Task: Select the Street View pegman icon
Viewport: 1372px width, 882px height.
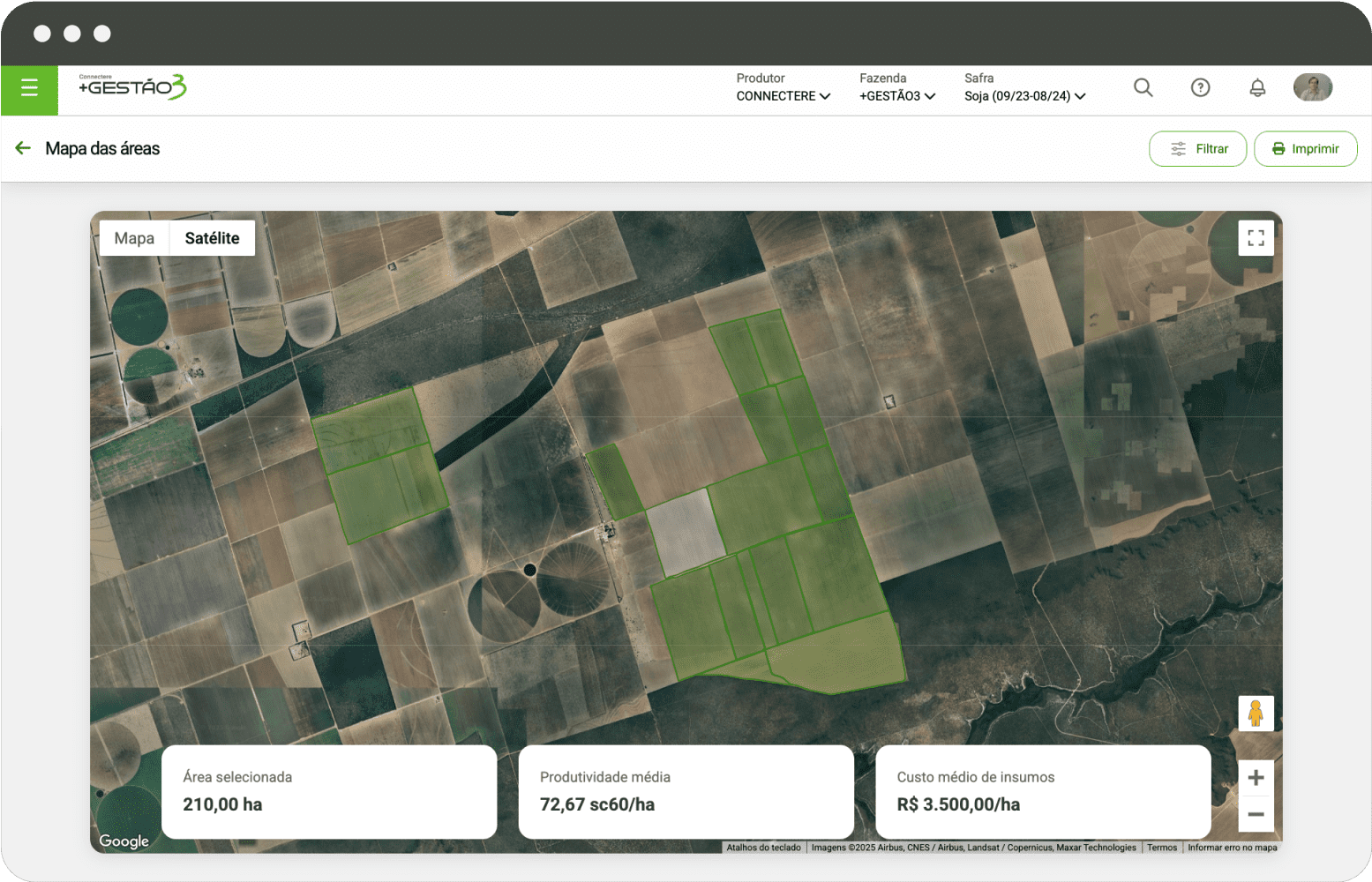Action: point(1256,713)
